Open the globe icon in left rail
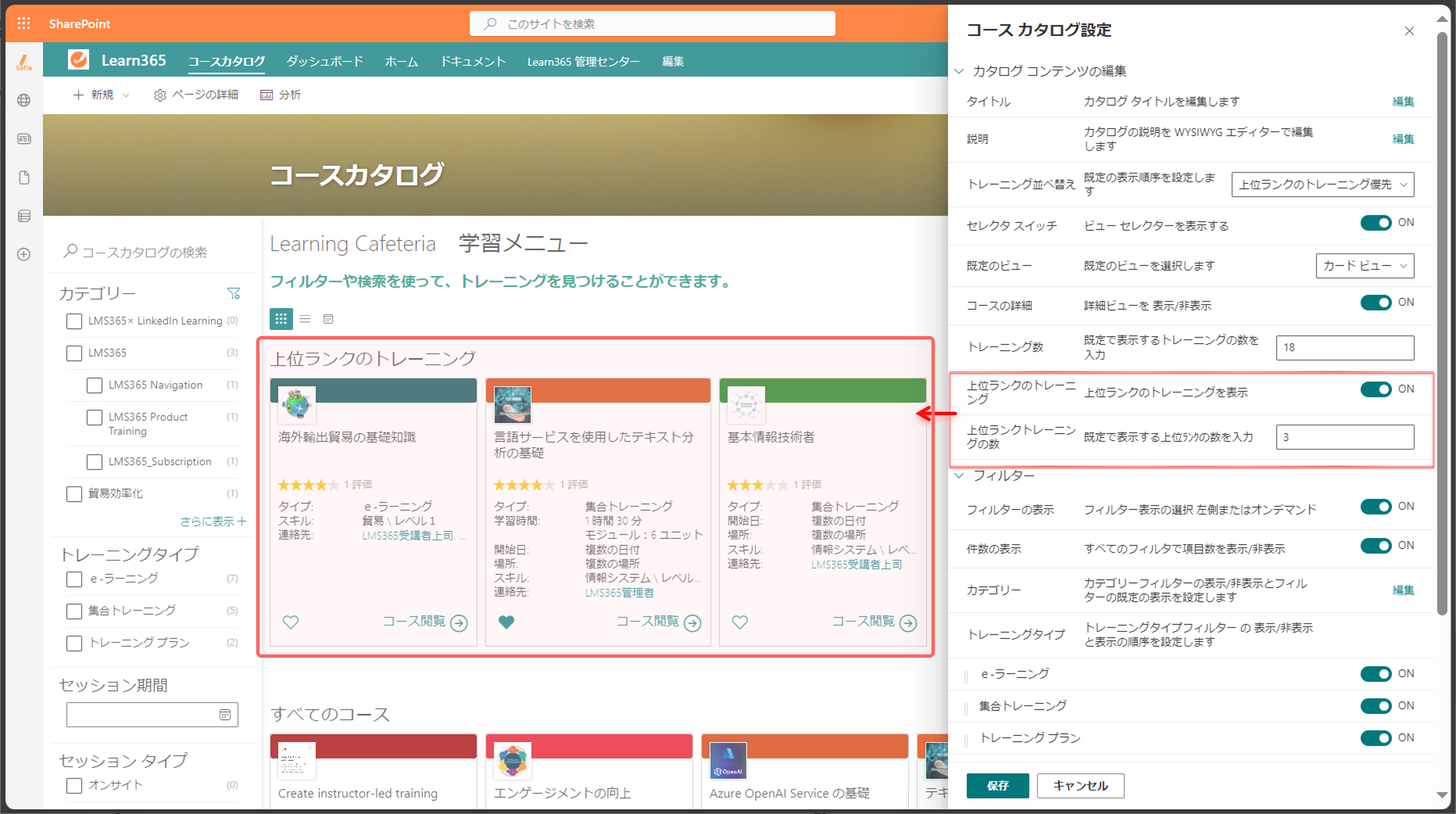This screenshot has width=1456, height=814. (x=23, y=101)
